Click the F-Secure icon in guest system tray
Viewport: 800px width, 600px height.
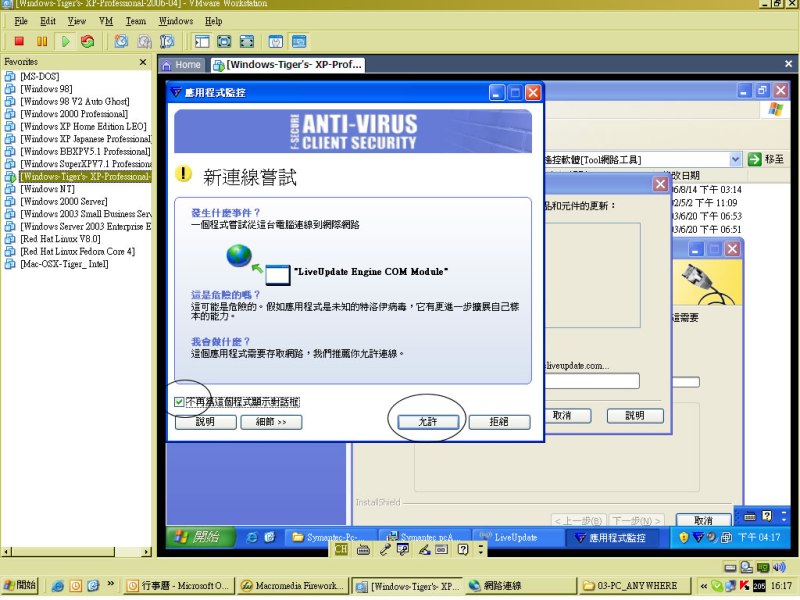(x=697, y=537)
